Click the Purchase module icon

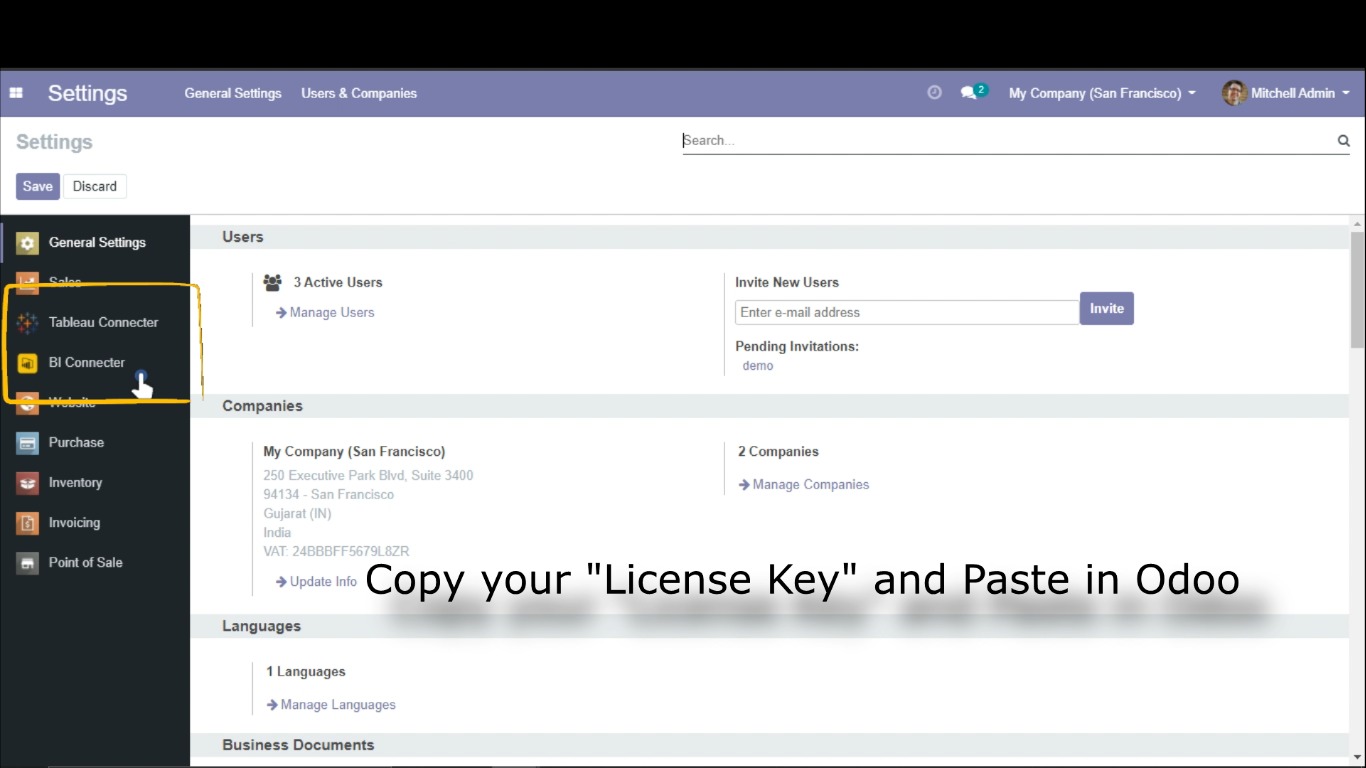tap(28, 443)
